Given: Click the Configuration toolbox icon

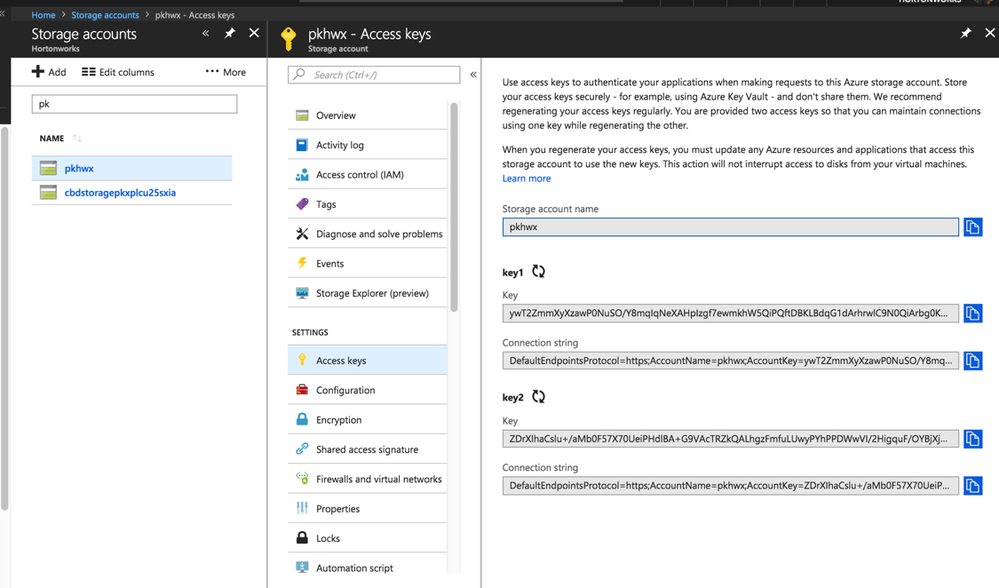Looking at the screenshot, I should (302, 390).
